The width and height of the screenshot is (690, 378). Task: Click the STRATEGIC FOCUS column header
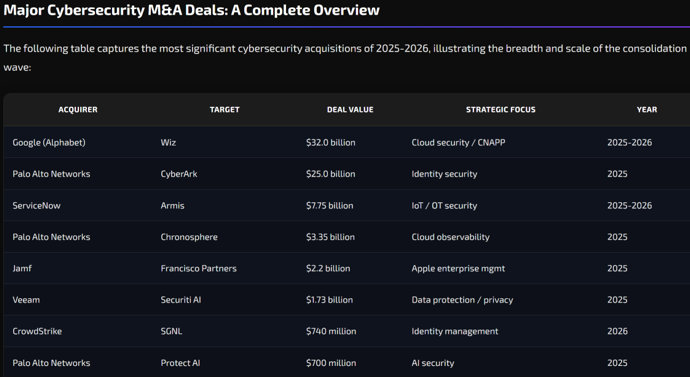click(501, 110)
